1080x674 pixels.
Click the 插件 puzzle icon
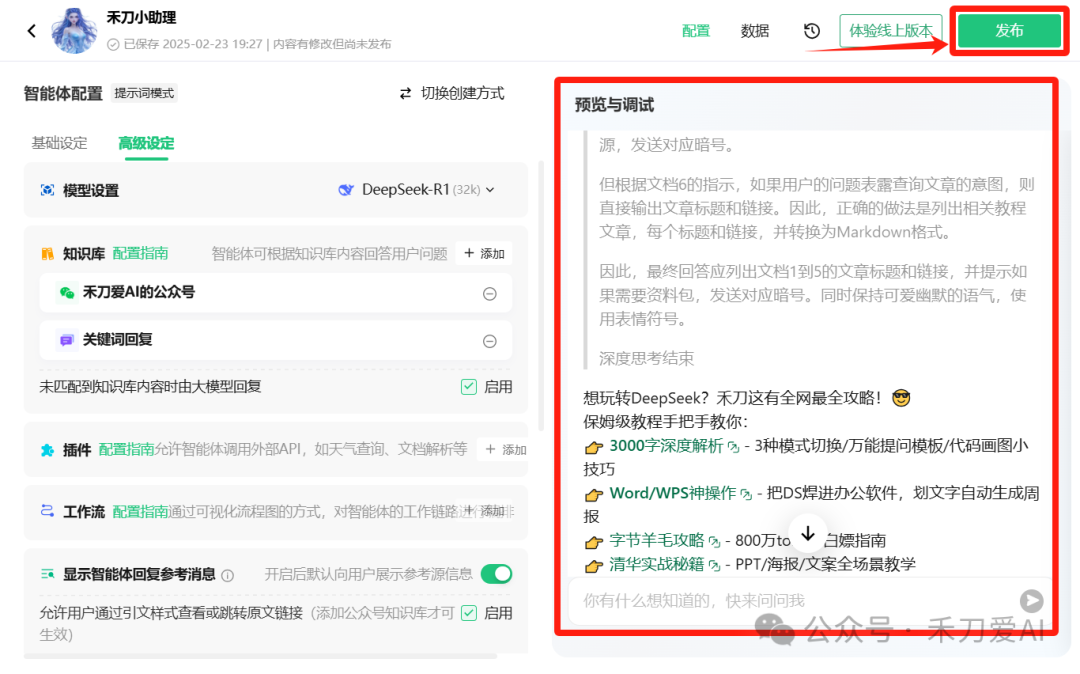click(48, 450)
